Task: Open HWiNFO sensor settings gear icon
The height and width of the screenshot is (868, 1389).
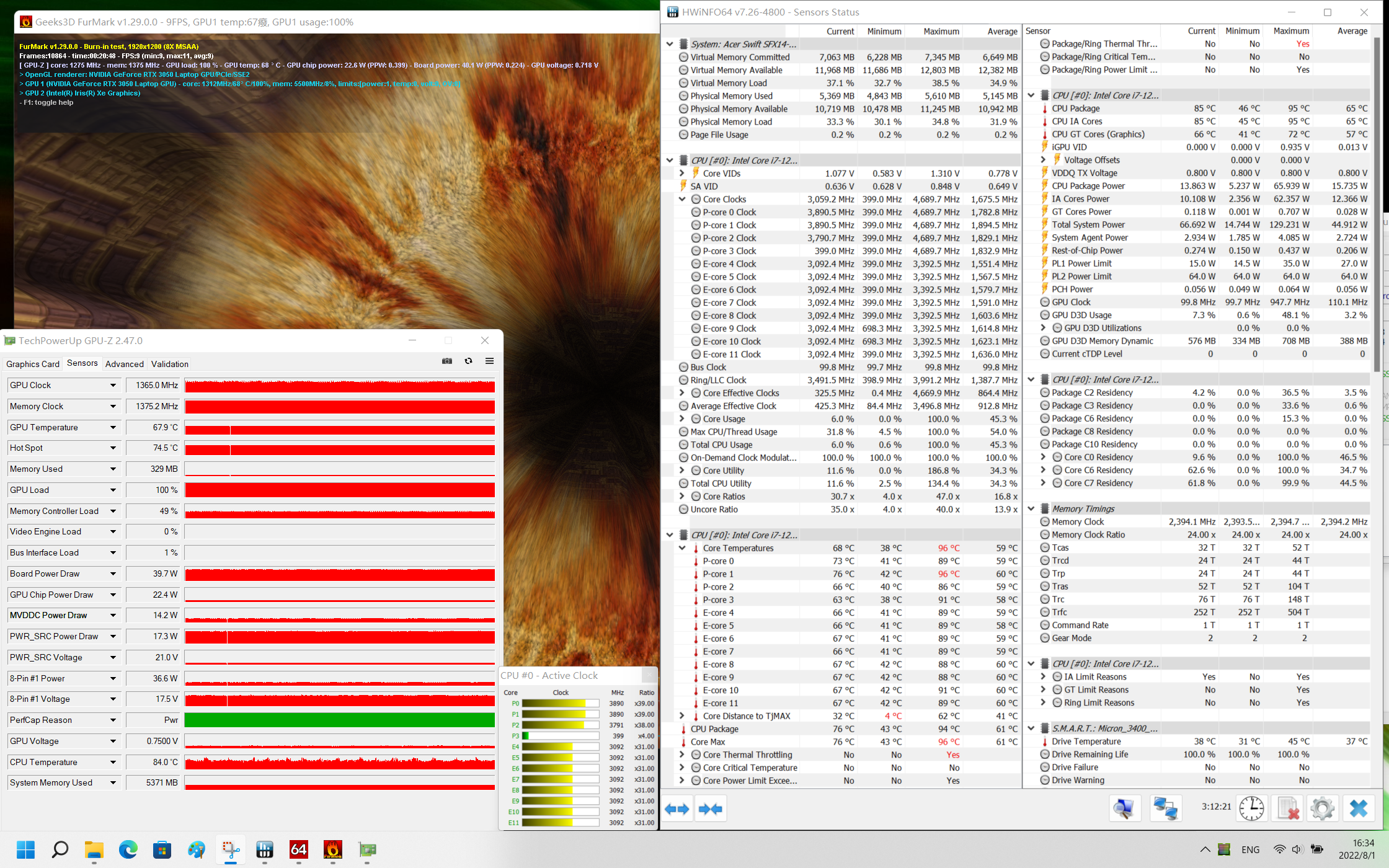Action: tap(1322, 809)
